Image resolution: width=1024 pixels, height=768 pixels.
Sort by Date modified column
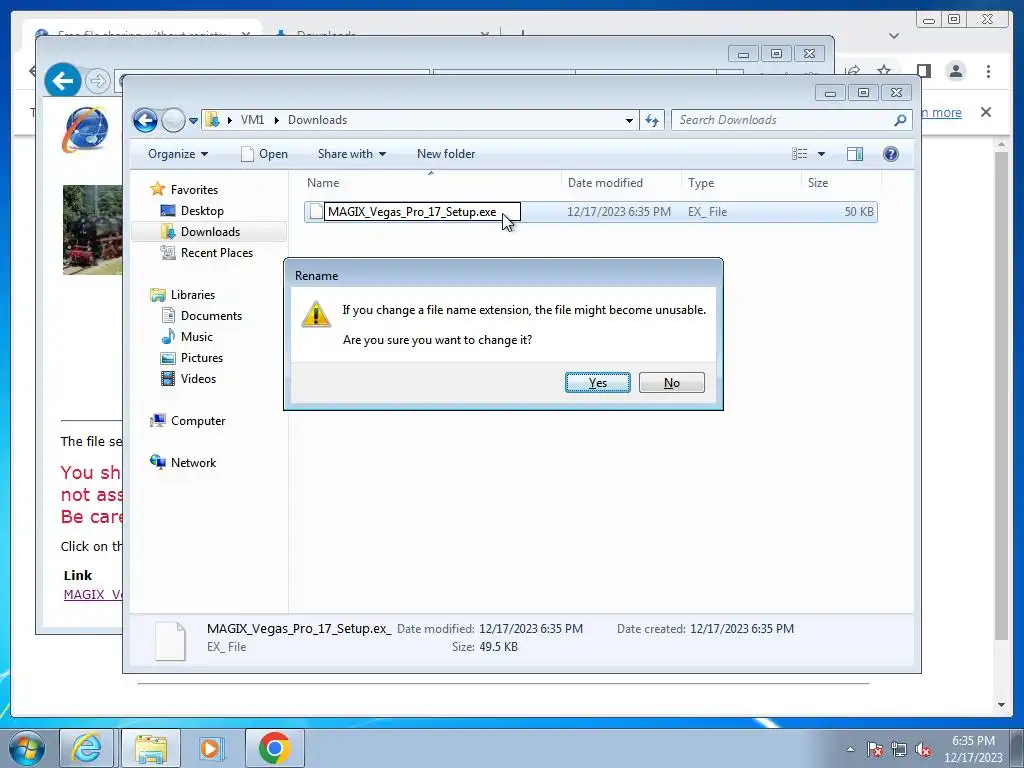pos(621,183)
